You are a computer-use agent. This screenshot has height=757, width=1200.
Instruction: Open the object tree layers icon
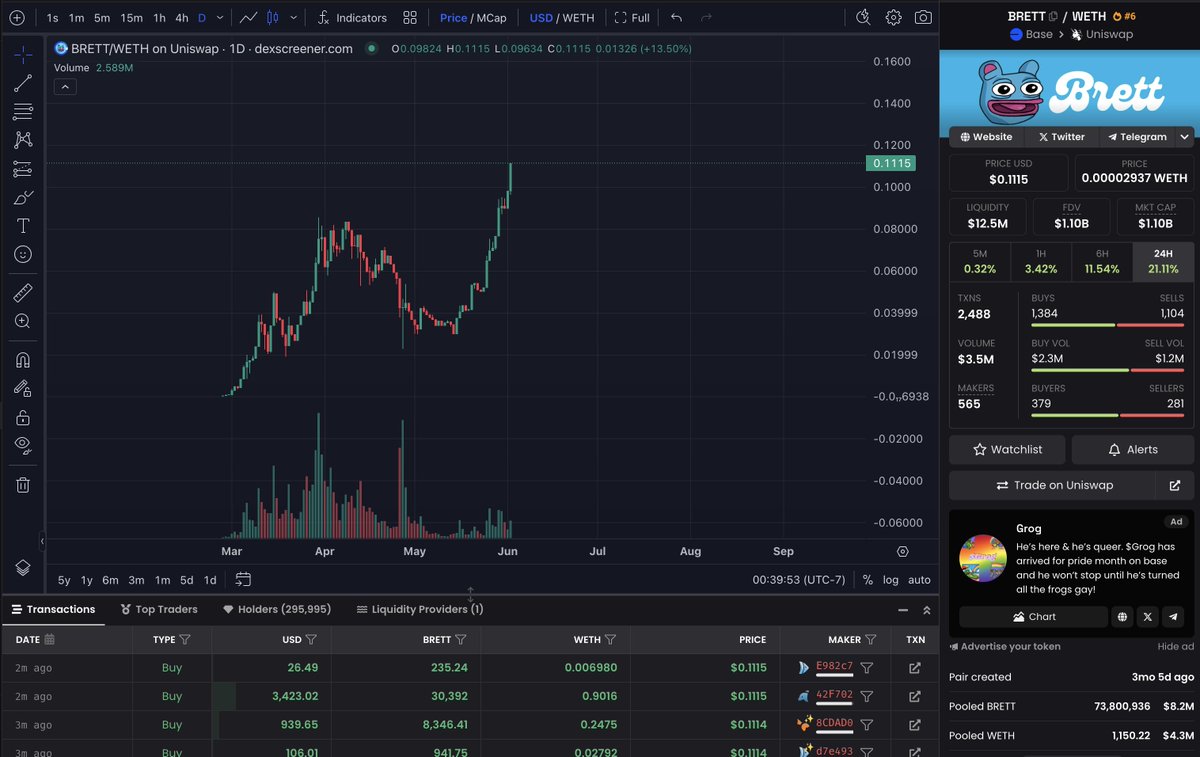pos(23,567)
